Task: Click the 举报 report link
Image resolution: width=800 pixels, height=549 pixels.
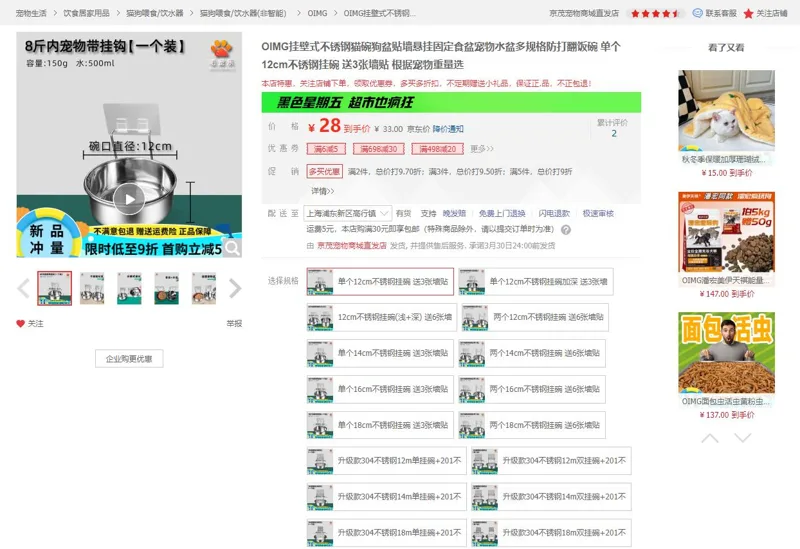Action: pos(234,323)
